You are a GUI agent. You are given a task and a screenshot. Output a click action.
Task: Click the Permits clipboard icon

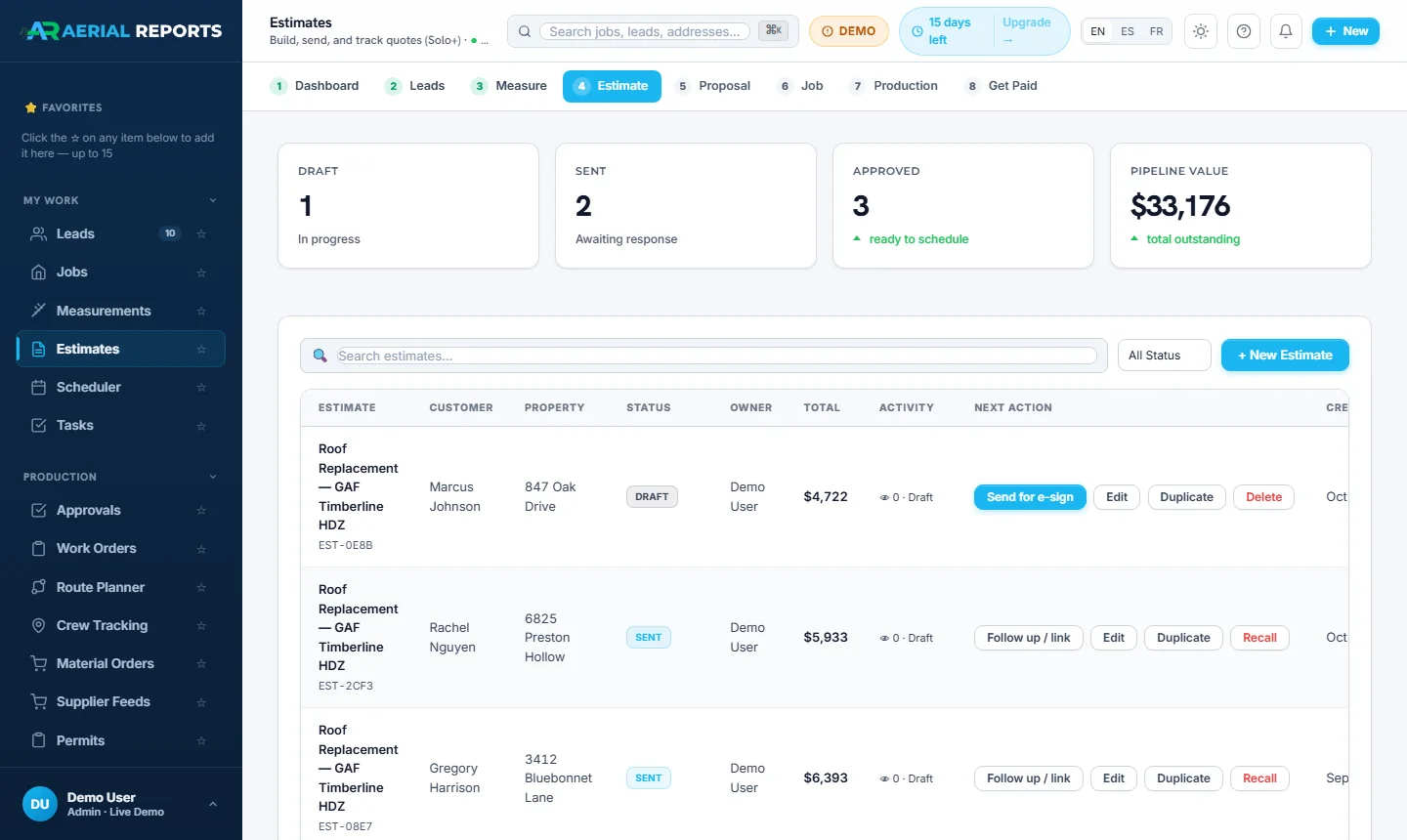[x=39, y=740]
